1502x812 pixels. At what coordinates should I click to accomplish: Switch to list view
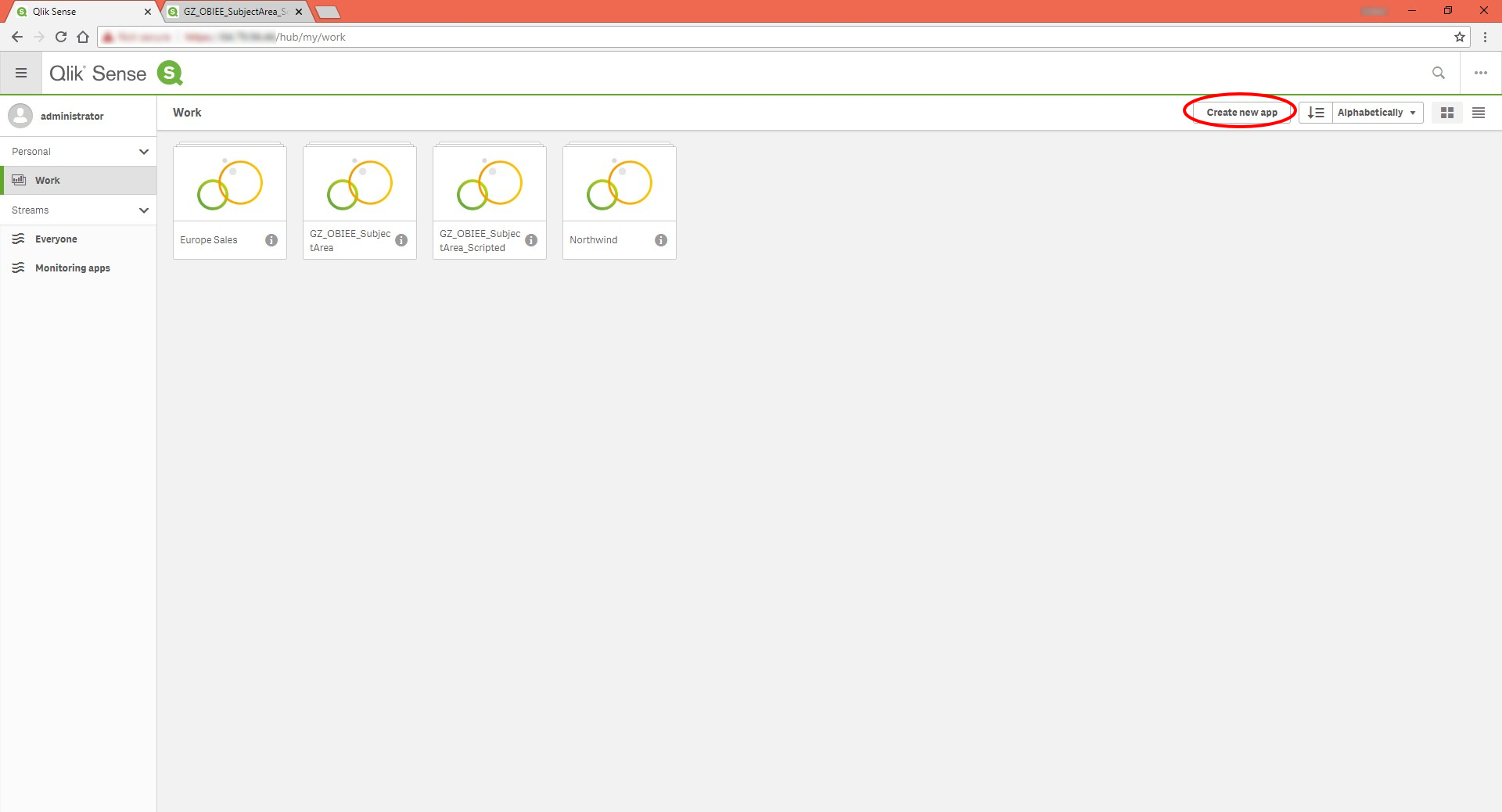tap(1478, 113)
